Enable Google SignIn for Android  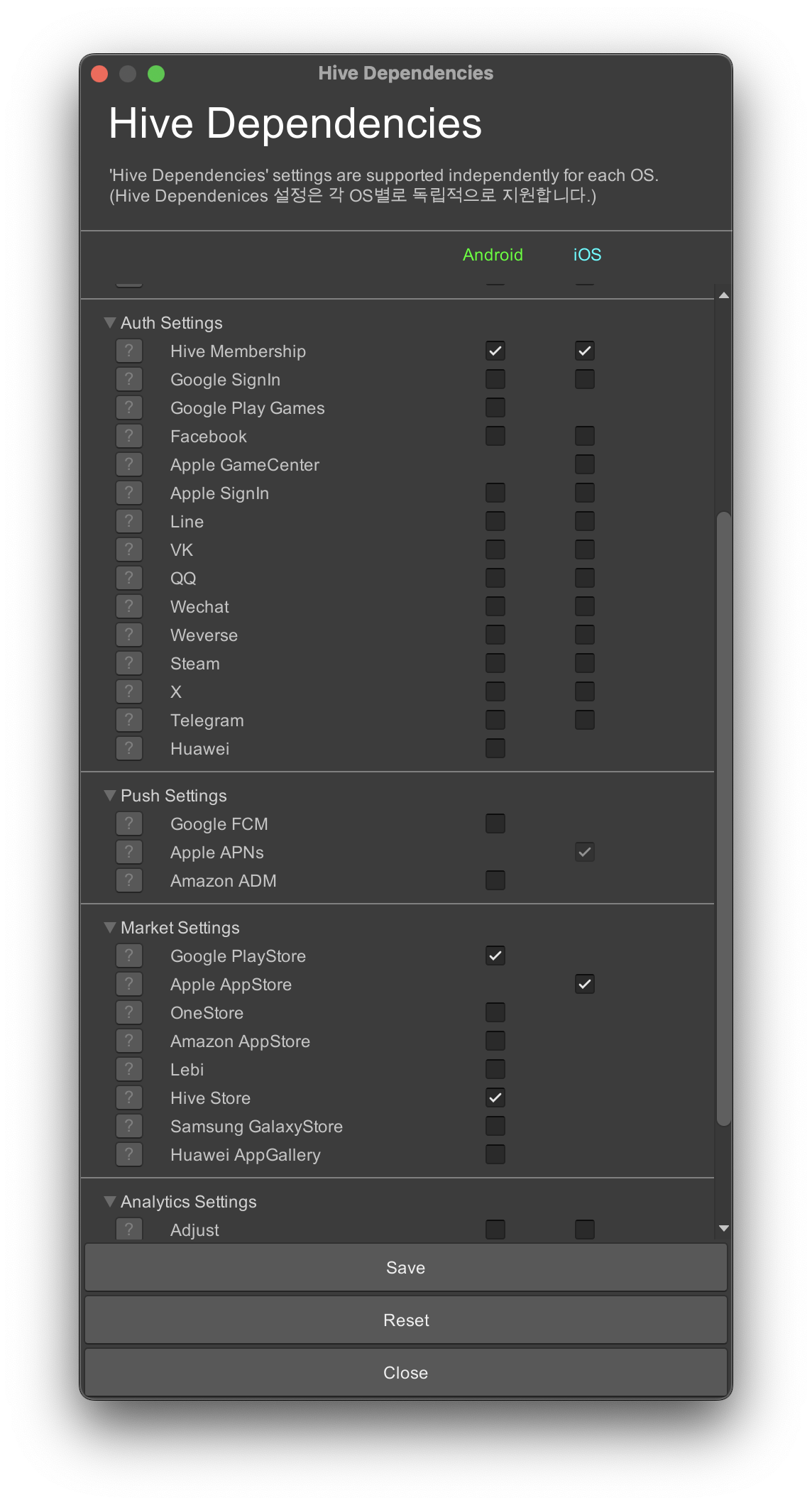[495, 379]
